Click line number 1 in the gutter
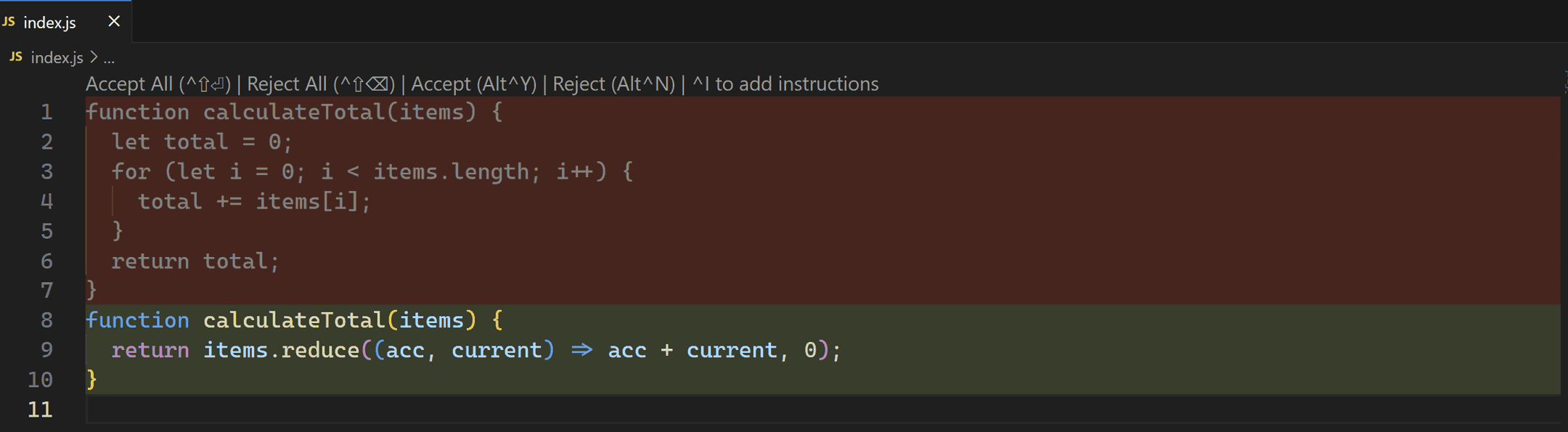 (46, 112)
